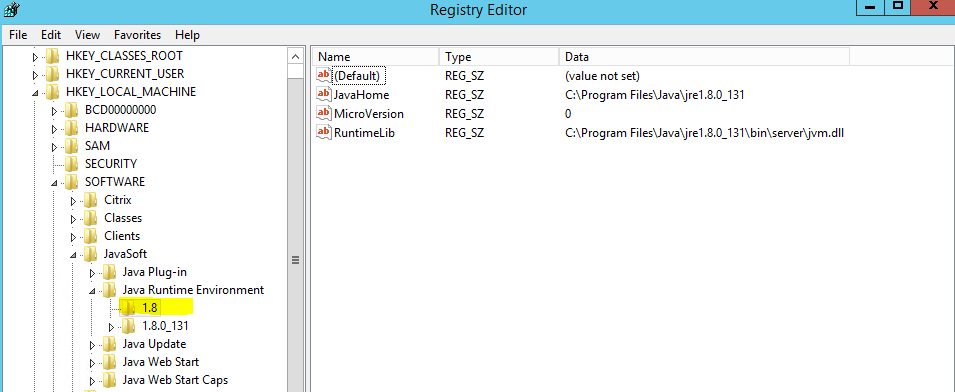Click the JavaSoft folder icon
Screen dimensions: 955x392
click(x=91, y=254)
